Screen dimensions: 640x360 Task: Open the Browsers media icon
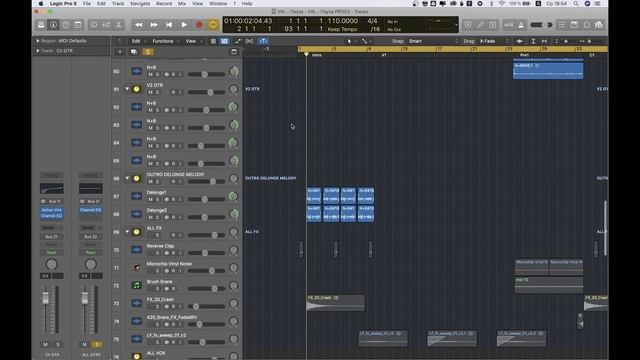(599, 25)
